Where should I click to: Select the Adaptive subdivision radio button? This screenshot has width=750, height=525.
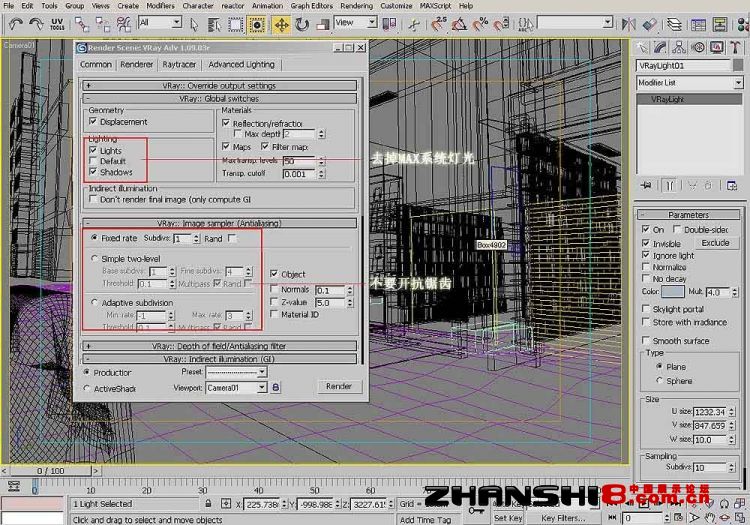94,303
